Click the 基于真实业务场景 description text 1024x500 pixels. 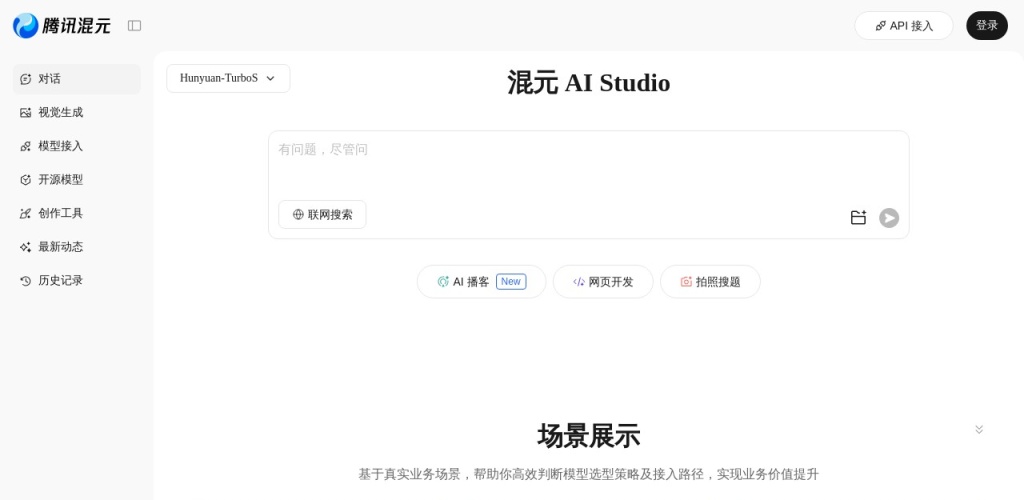pos(588,474)
